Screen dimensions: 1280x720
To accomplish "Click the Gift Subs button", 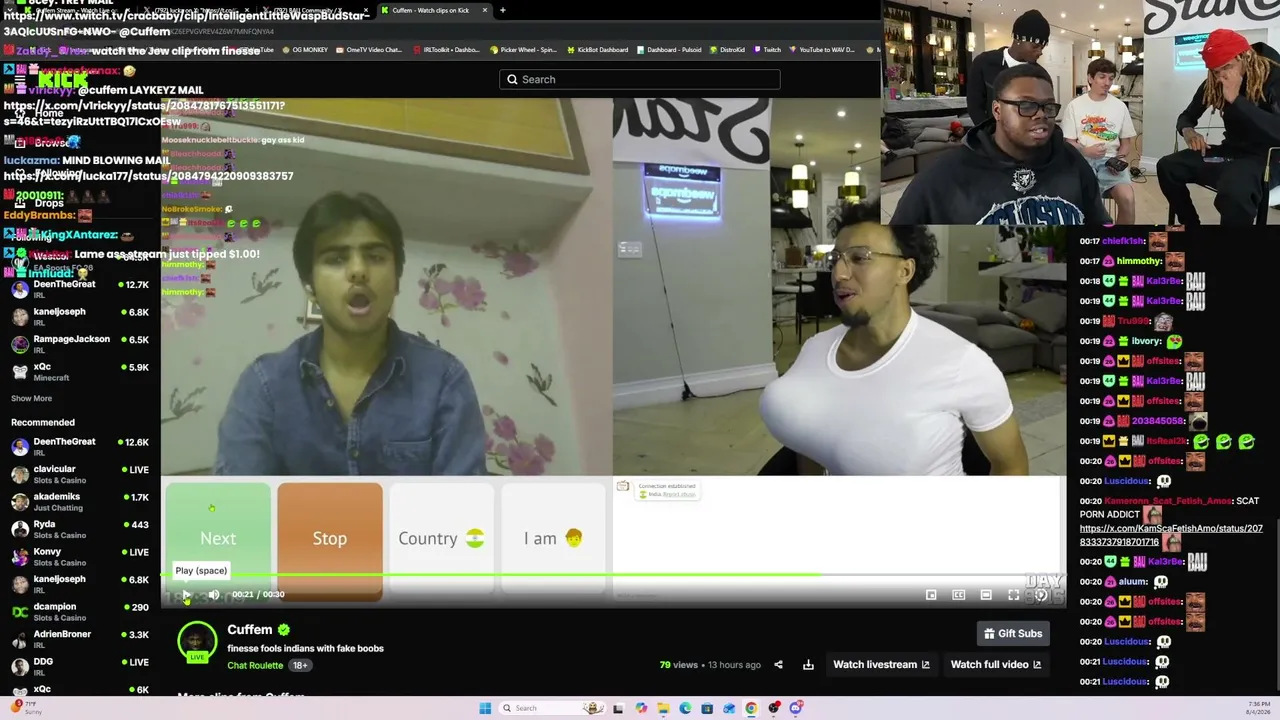I will coord(1013,633).
